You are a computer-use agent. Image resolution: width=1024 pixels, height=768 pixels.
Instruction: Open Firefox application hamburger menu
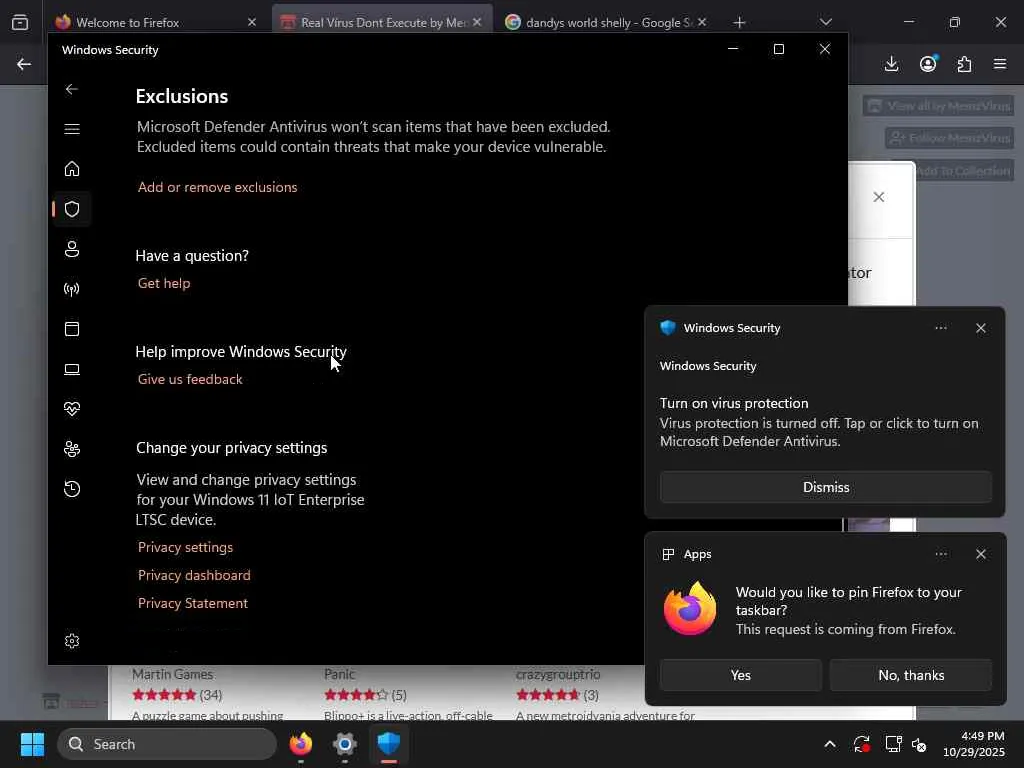[1000, 64]
